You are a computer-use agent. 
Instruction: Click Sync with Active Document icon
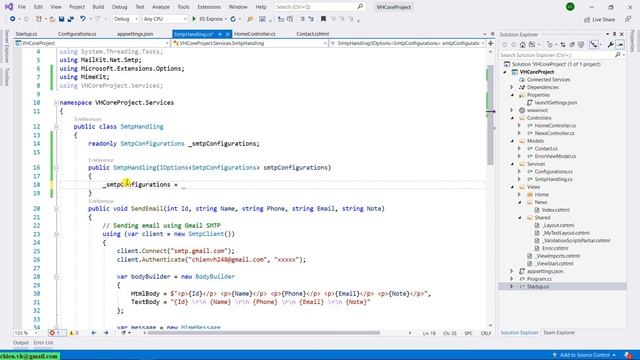click(563, 44)
